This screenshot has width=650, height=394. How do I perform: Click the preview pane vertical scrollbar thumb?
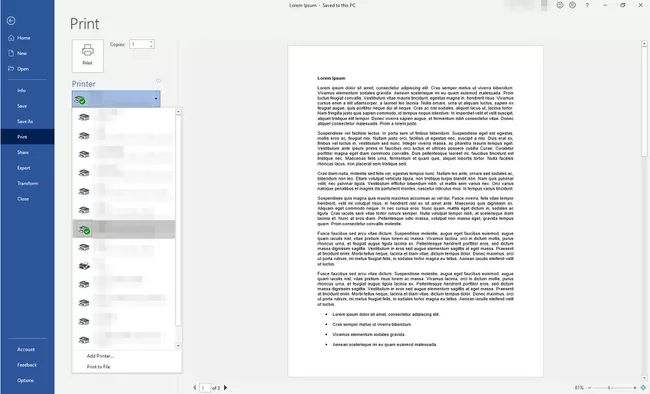click(644, 102)
